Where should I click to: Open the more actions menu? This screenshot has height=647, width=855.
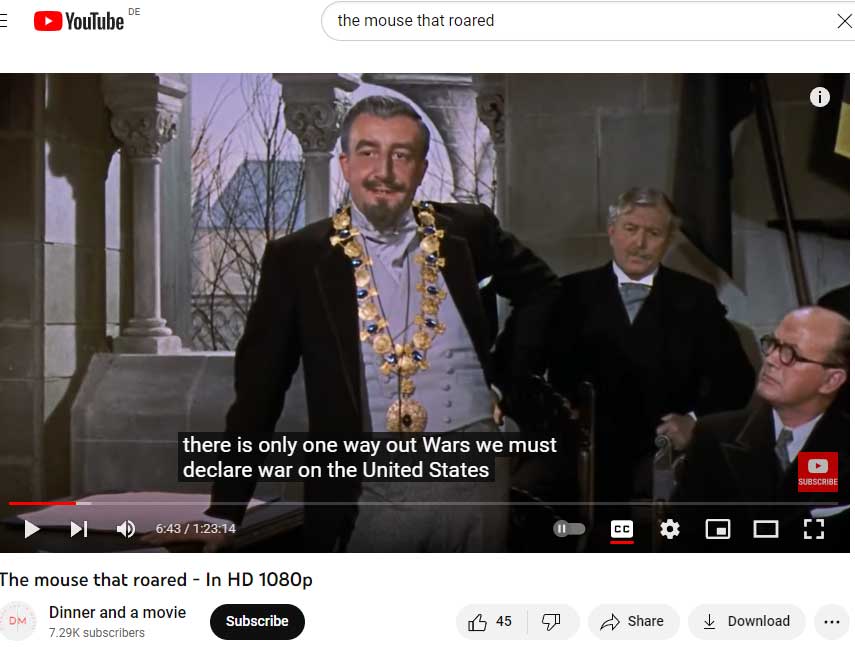(x=832, y=621)
